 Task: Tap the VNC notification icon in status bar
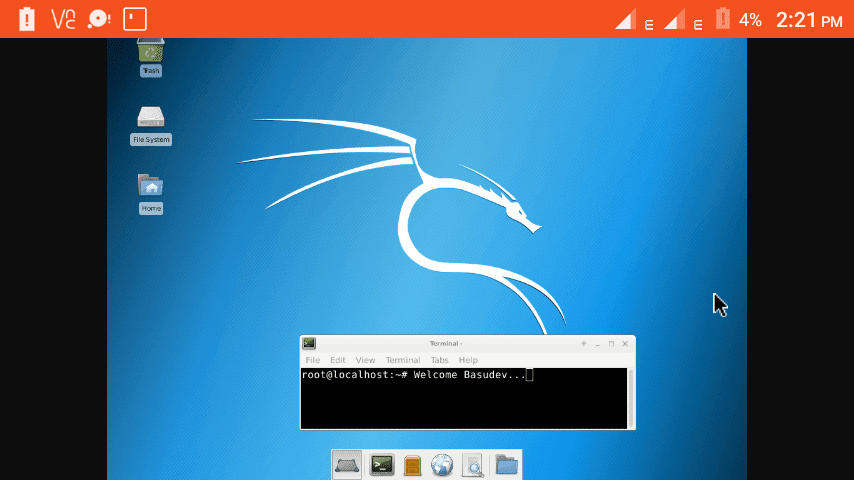(x=63, y=19)
